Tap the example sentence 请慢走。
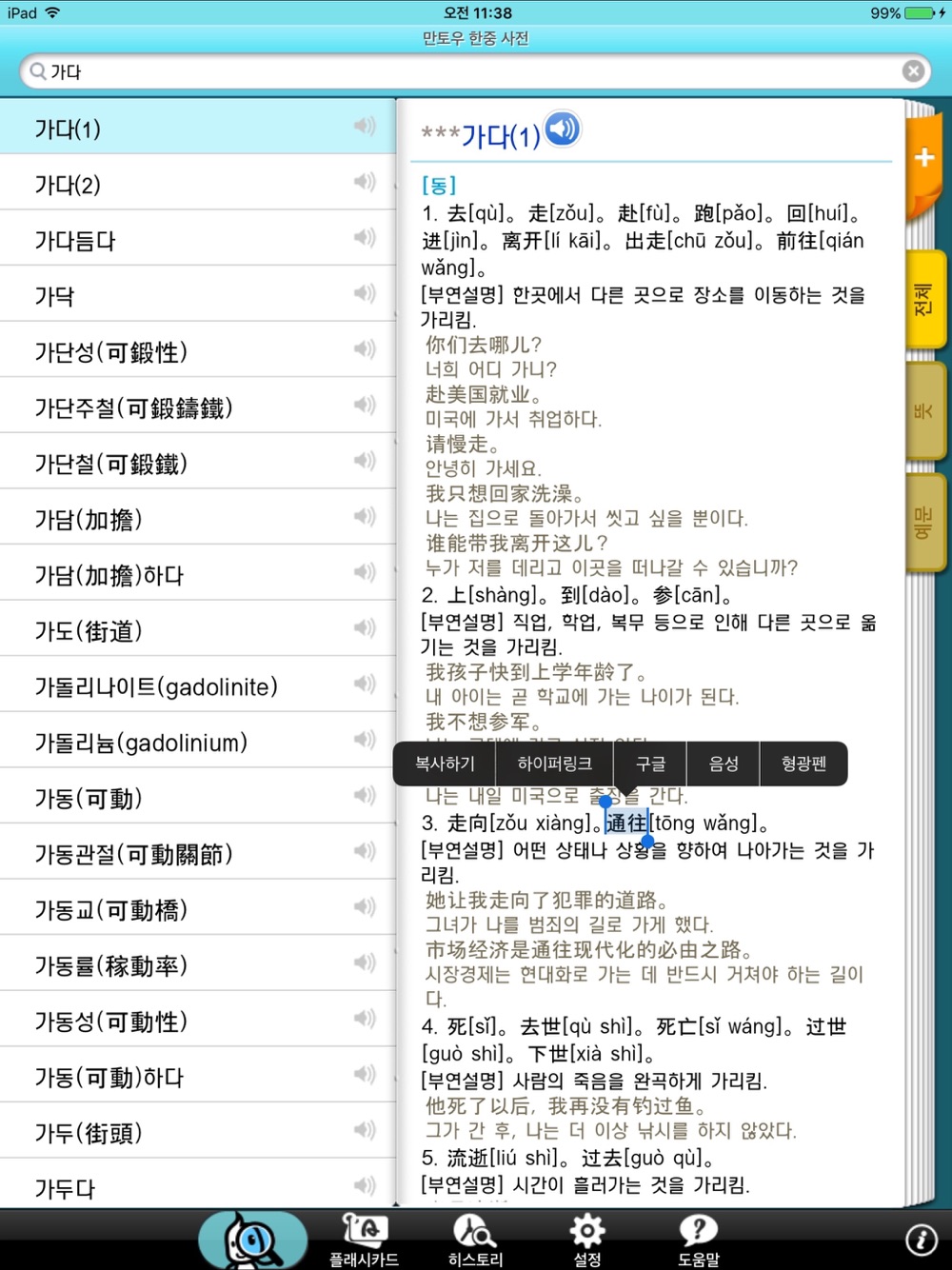Viewport: 952px width, 1270px height. (463, 444)
